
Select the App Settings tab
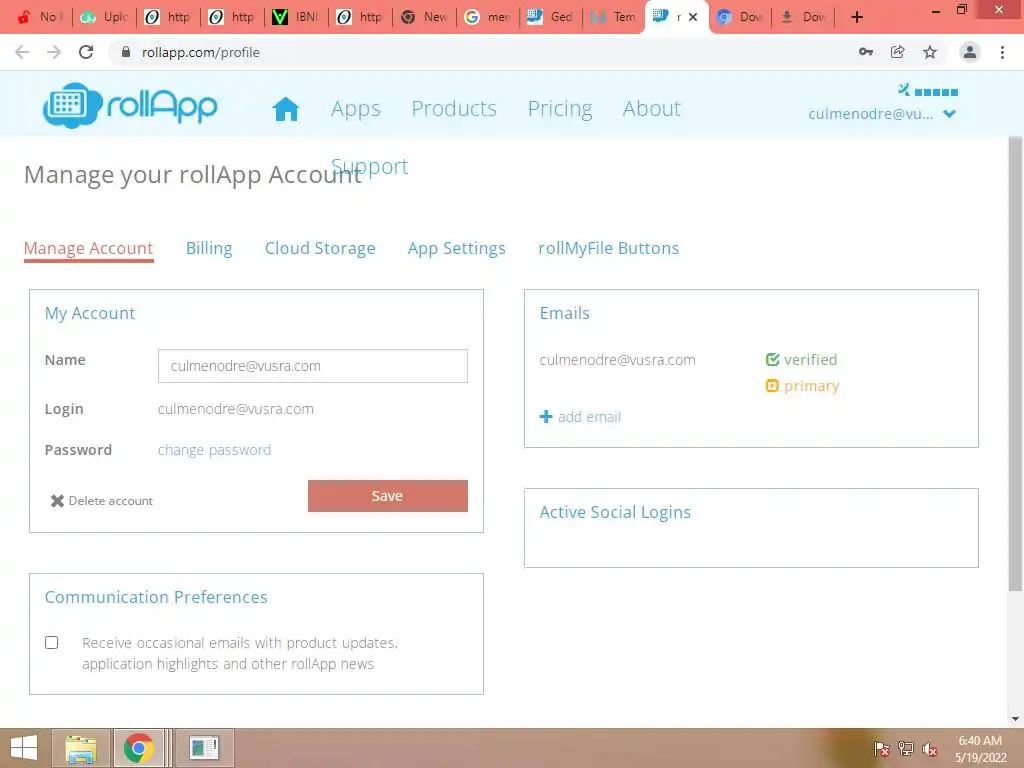point(456,248)
